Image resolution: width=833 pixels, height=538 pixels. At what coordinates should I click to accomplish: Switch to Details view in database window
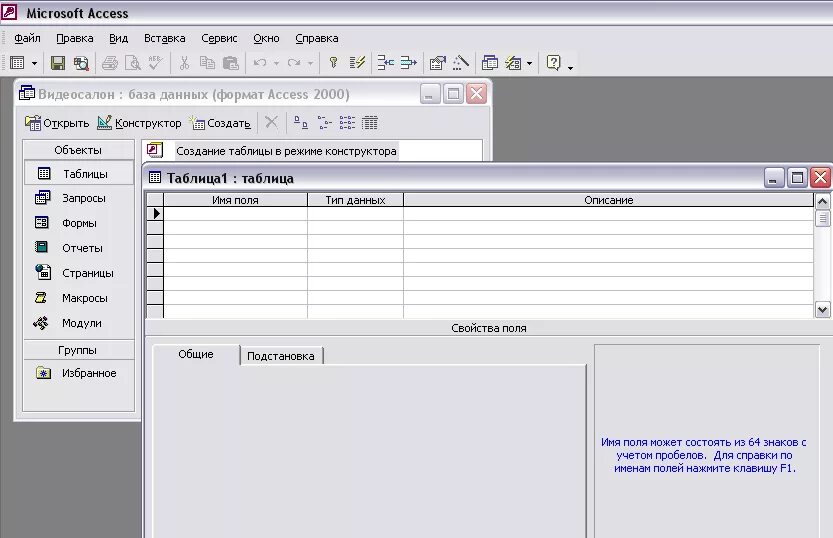point(370,123)
